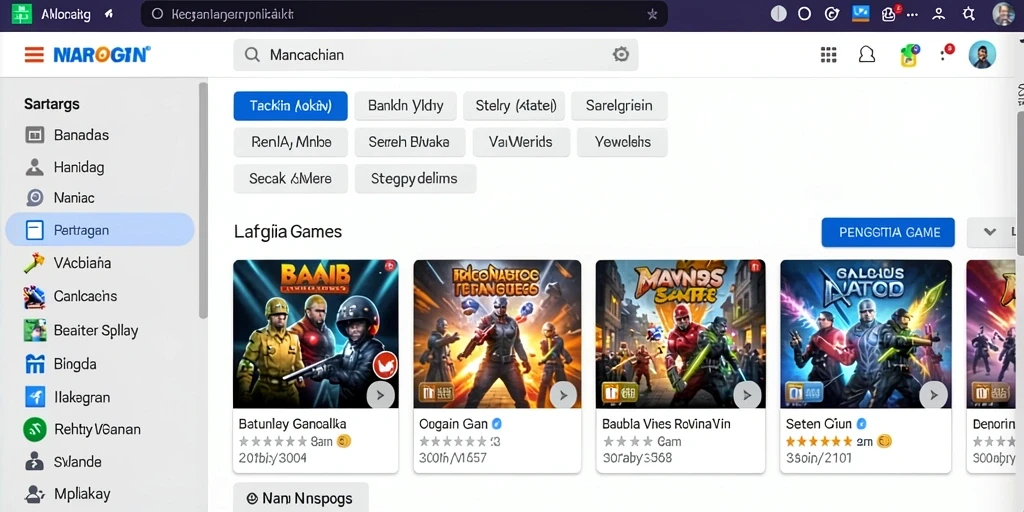The height and width of the screenshot is (512, 1024).
Task: Click play arrow on Batunley Gancalka thumbnail
Action: click(380, 394)
